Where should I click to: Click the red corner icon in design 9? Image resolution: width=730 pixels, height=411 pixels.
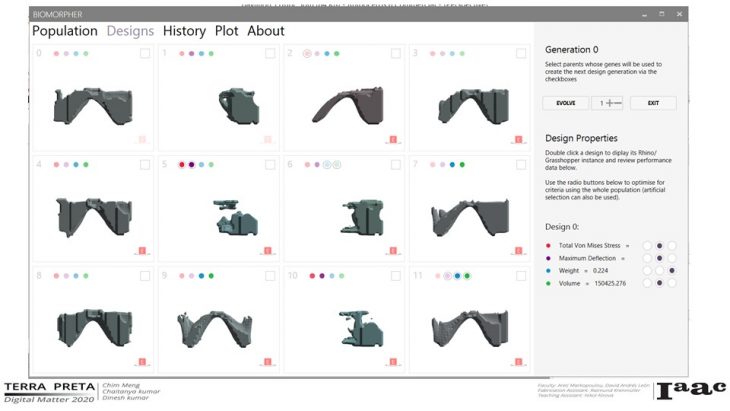click(x=268, y=361)
